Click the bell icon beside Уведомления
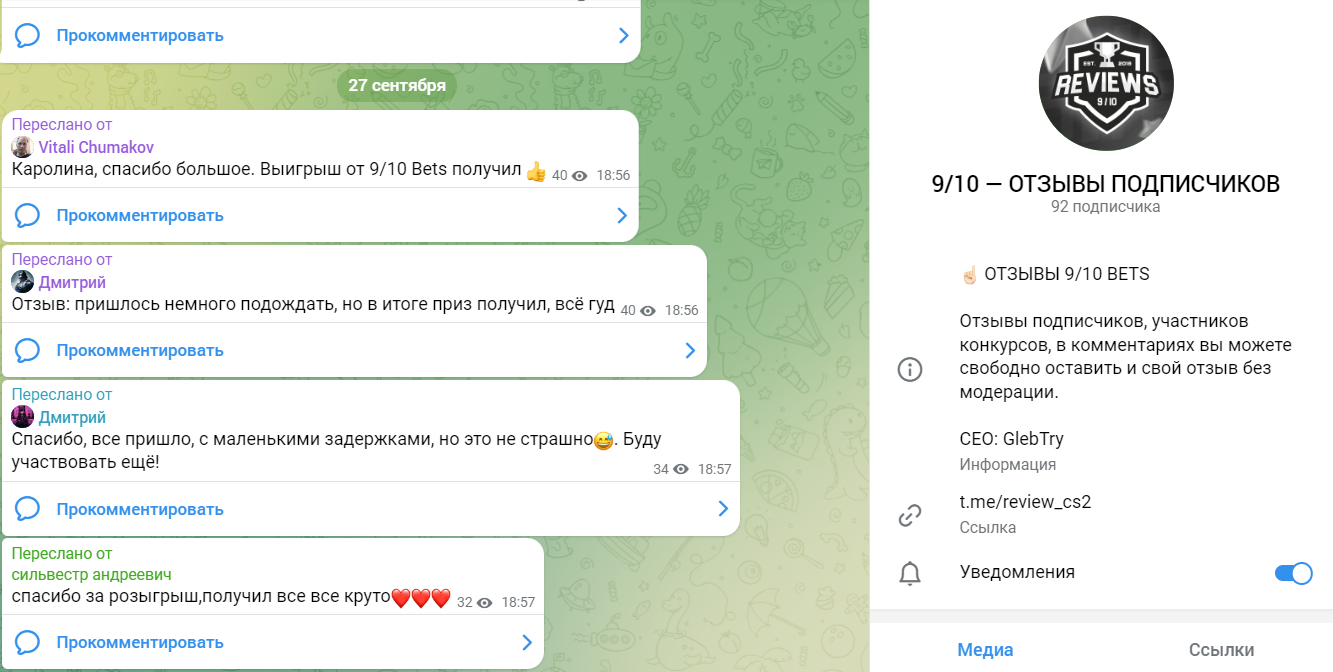This screenshot has height=672, width=1333. tap(909, 573)
